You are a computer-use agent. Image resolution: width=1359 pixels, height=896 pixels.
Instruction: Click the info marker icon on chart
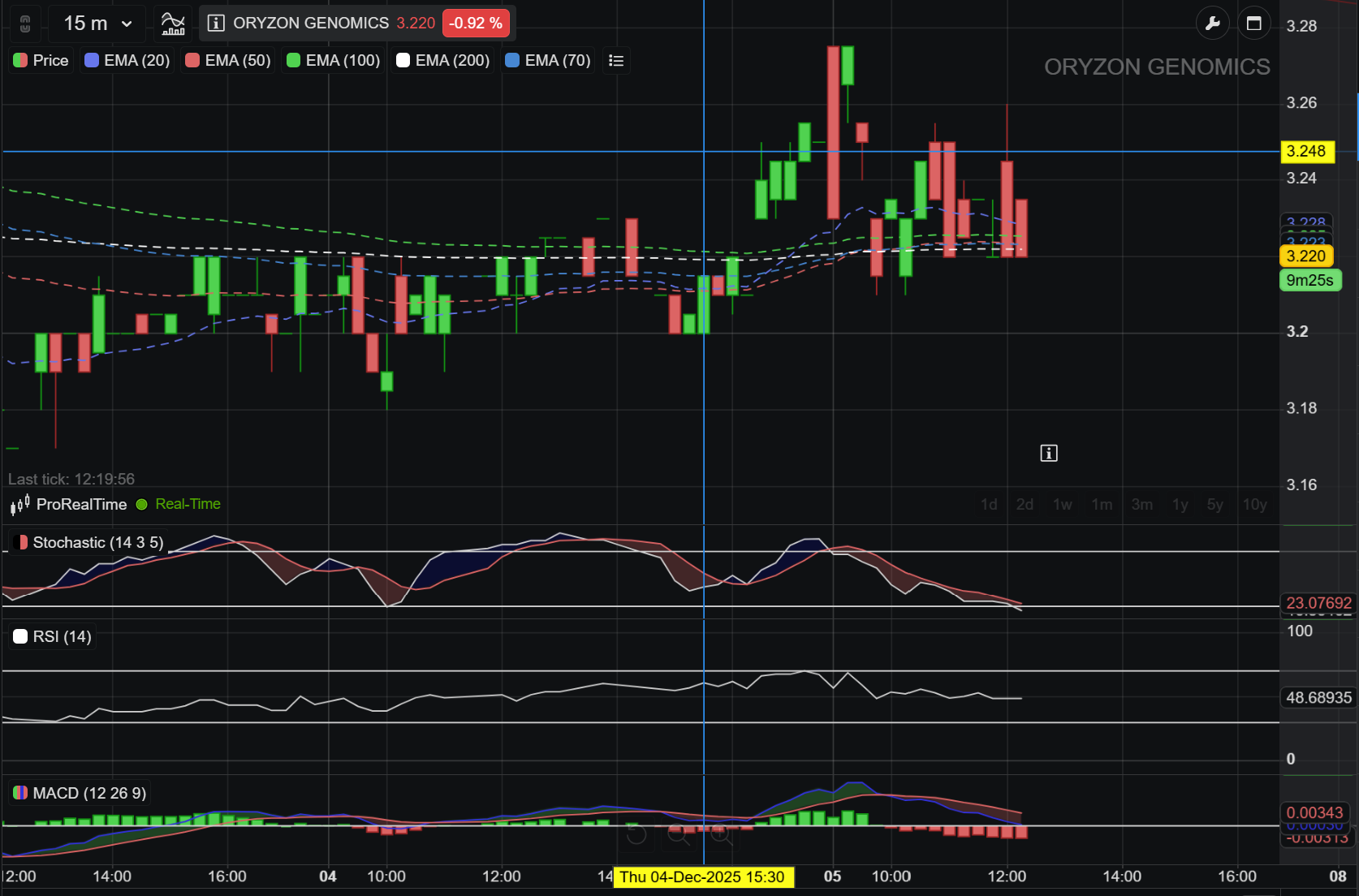[x=1049, y=453]
